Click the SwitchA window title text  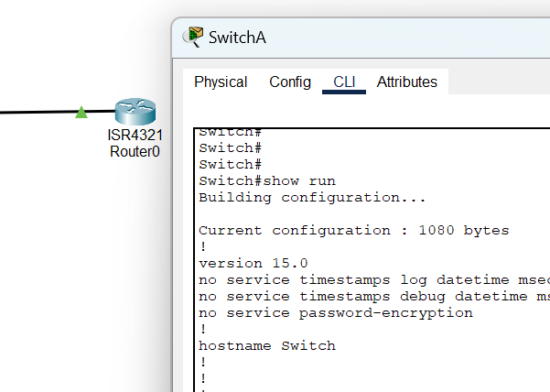pyautogui.click(x=237, y=38)
